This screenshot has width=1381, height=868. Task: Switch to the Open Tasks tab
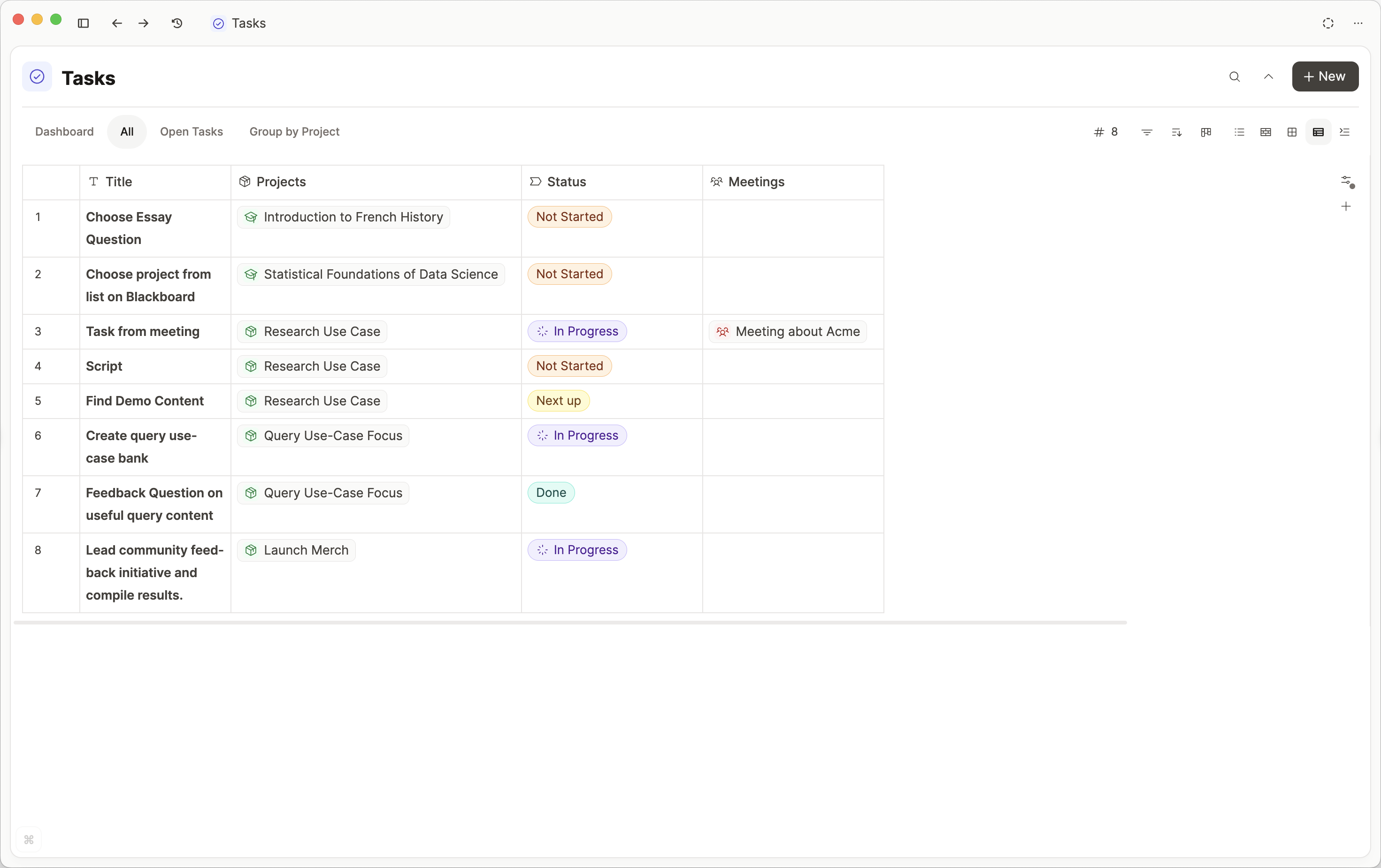tap(191, 132)
